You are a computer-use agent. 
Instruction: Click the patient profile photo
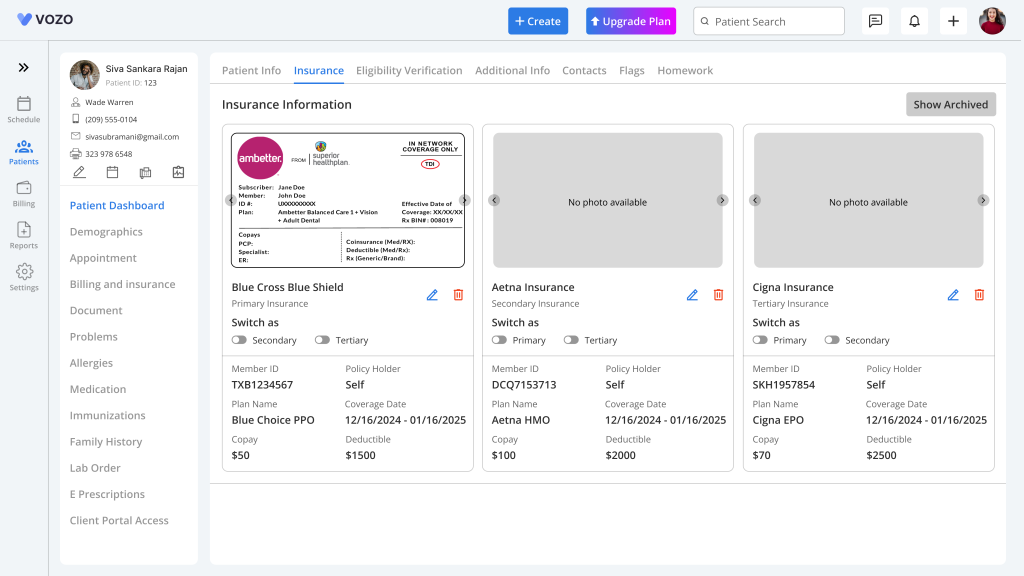pyautogui.click(x=85, y=75)
